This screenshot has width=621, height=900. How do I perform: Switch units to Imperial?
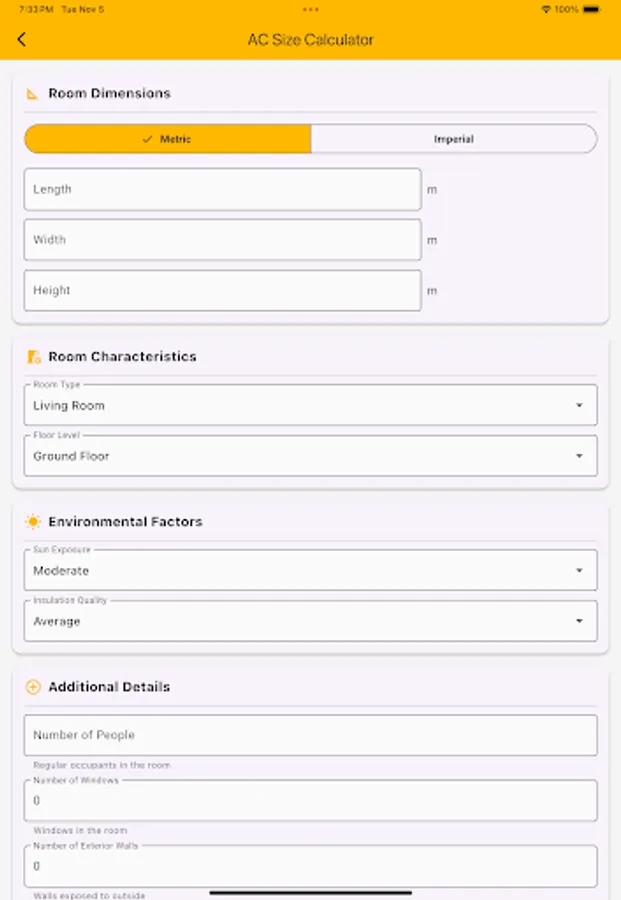click(x=454, y=139)
